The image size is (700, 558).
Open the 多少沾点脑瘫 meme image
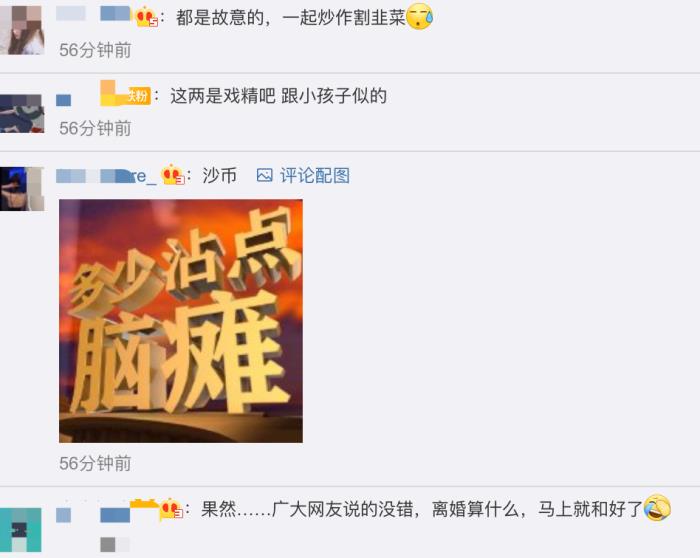point(181,321)
